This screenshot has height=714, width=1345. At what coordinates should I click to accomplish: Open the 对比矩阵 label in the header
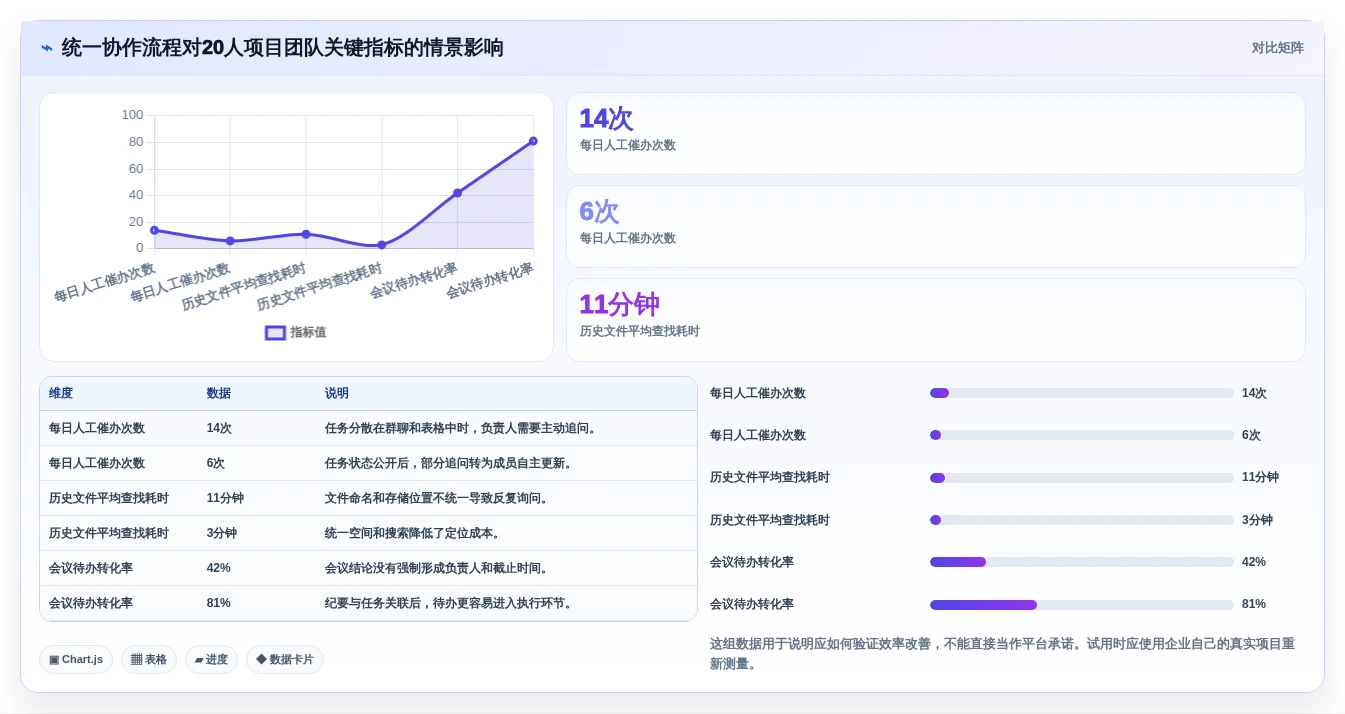click(x=1278, y=48)
